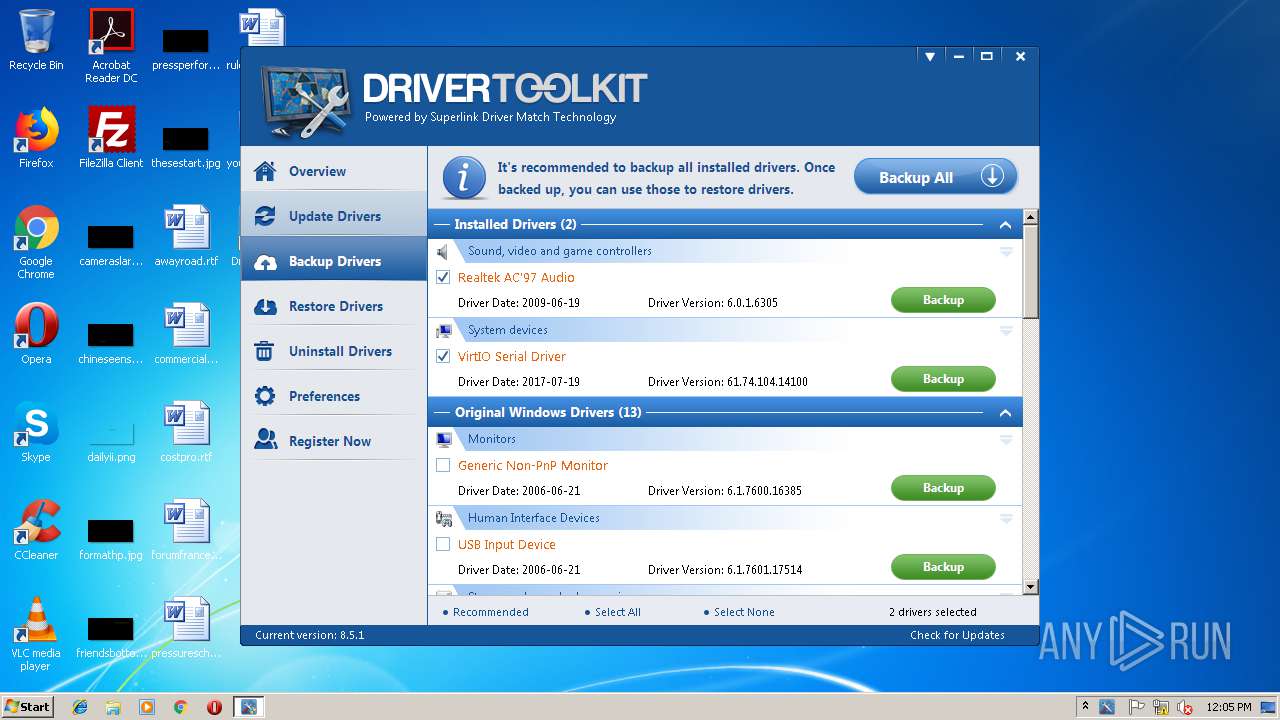Image resolution: width=1280 pixels, height=720 pixels.
Task: Show hidden tray icons arrow
Action: (x=1084, y=707)
